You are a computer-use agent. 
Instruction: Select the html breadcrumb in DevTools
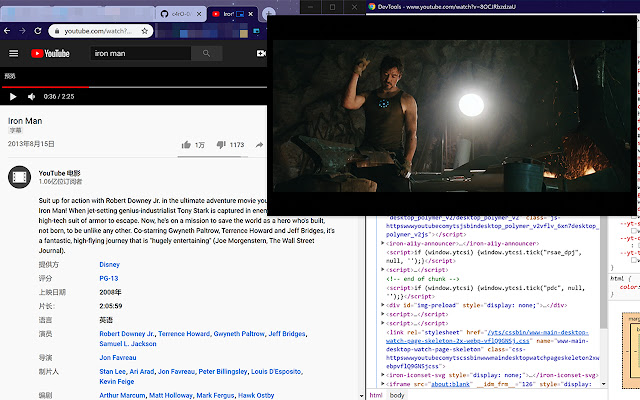(376, 394)
